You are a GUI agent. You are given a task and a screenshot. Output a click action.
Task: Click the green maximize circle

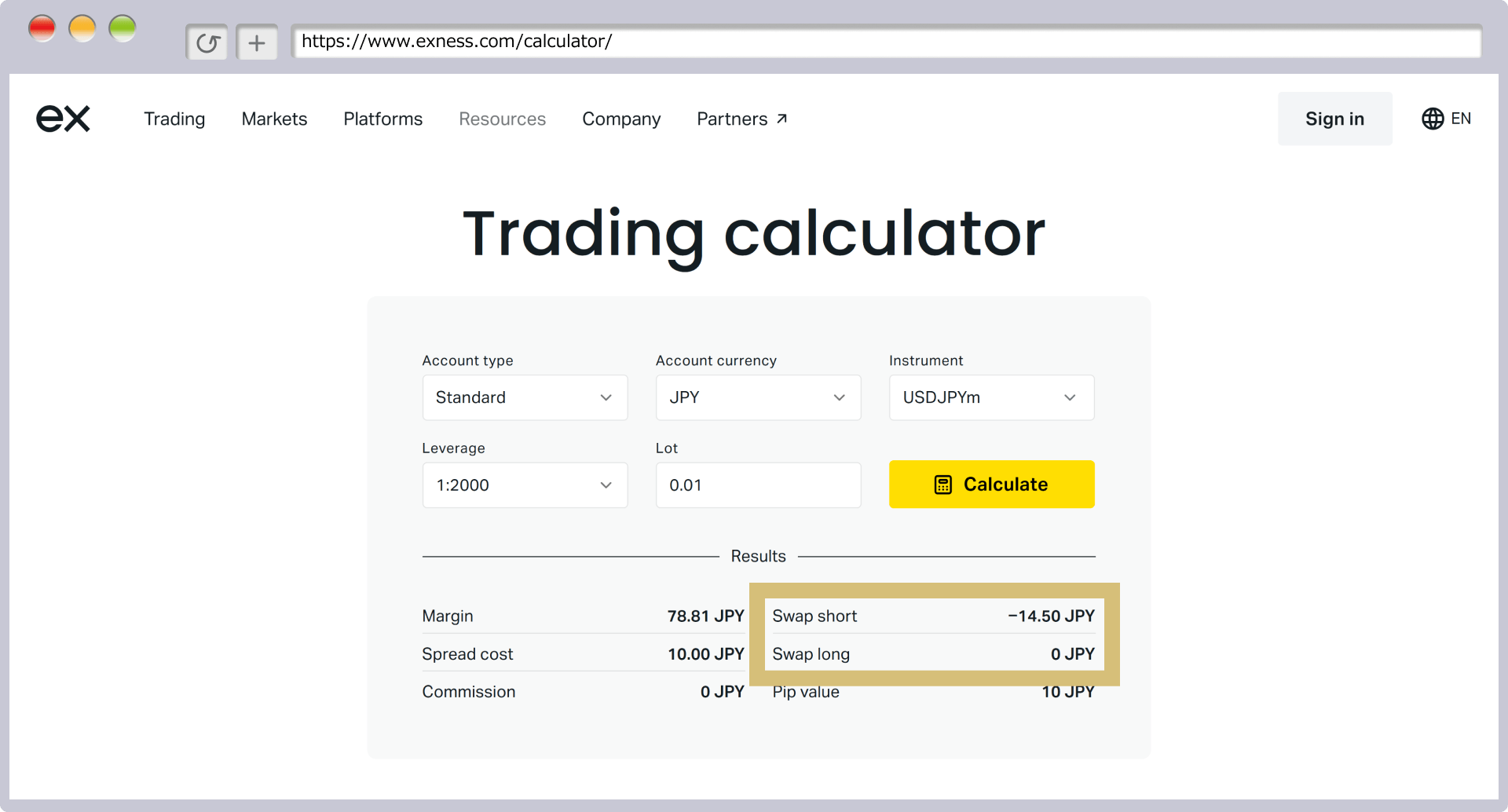[123, 28]
